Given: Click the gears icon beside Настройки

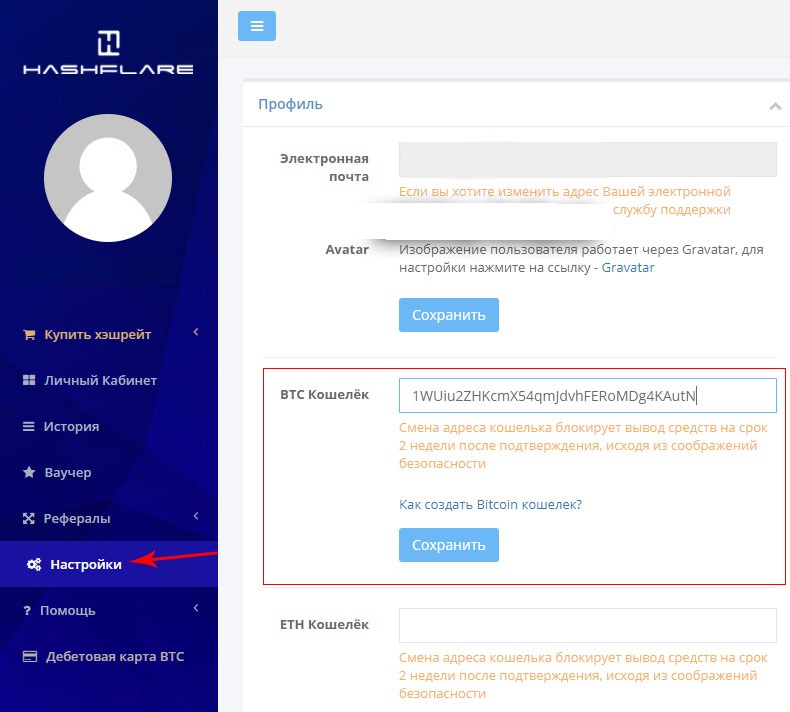Looking at the screenshot, I should pos(34,564).
